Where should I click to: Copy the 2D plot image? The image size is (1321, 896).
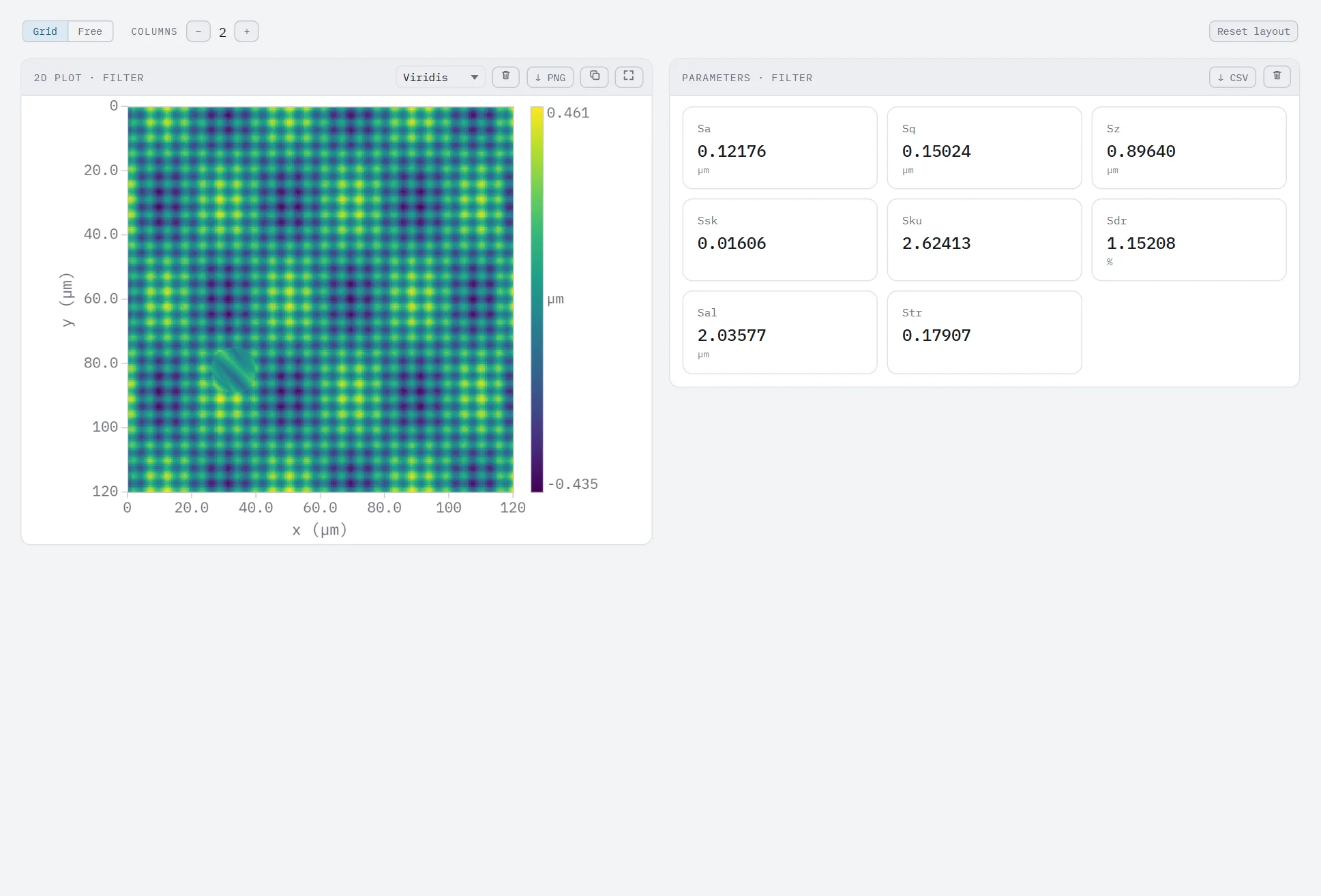(x=594, y=77)
